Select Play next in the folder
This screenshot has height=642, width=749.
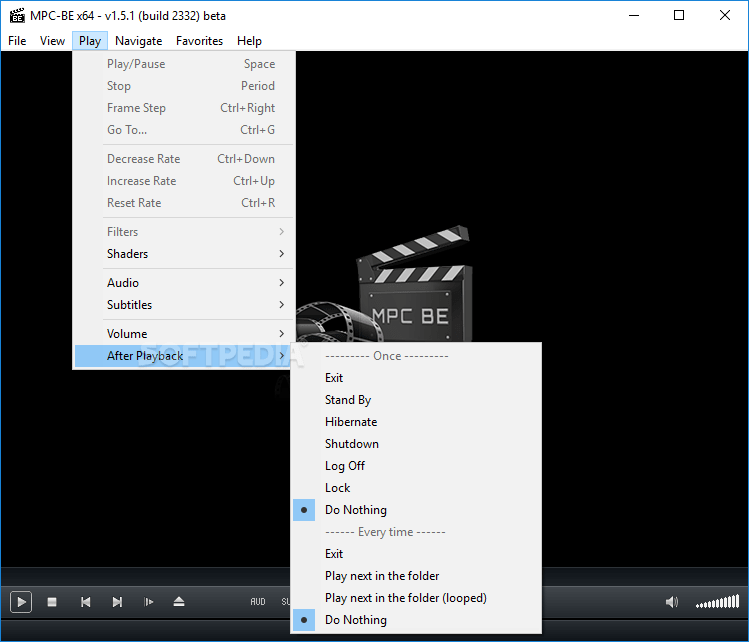point(416,576)
